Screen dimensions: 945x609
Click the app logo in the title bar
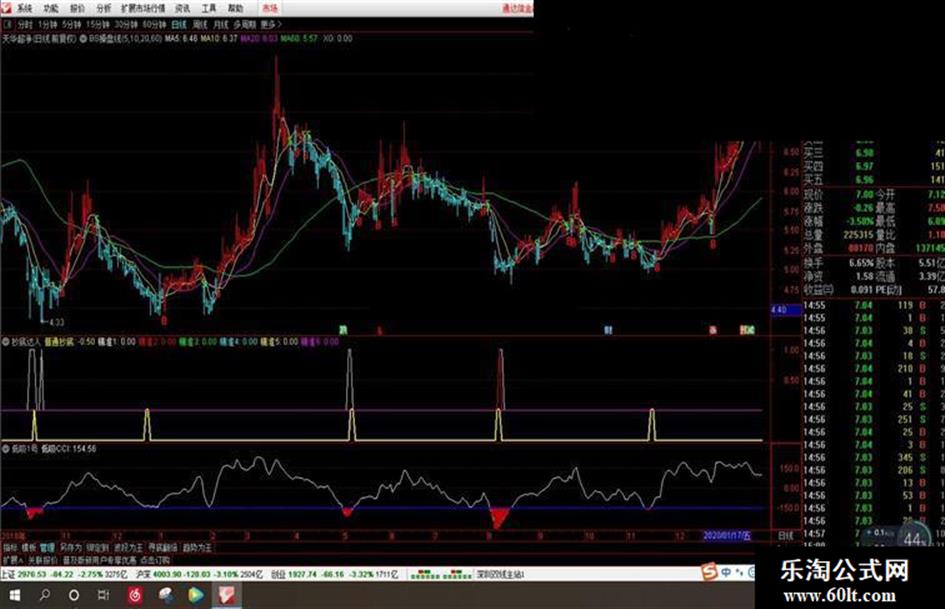click(8, 7)
